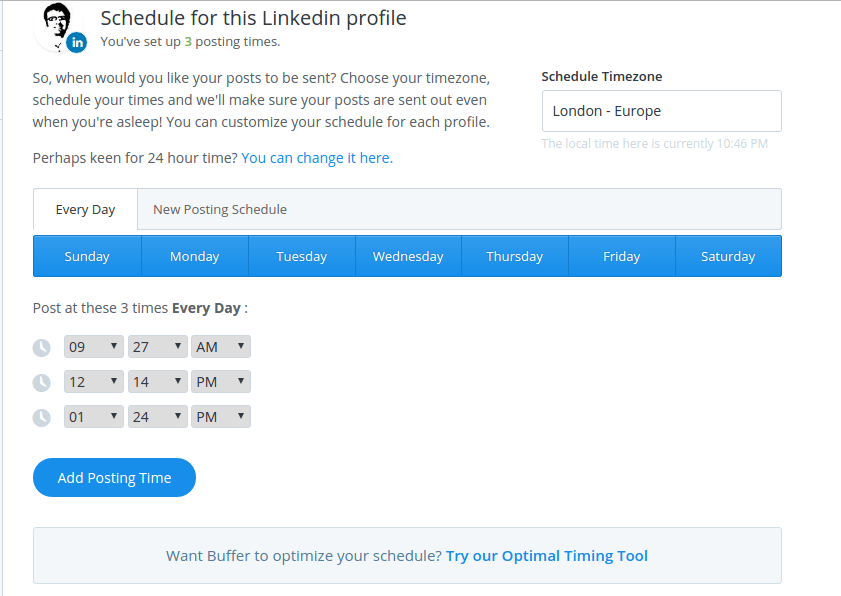Screen dimensions: 841x596
Task: Click clock icon beside 09:27 AM time
Action: pos(41,348)
